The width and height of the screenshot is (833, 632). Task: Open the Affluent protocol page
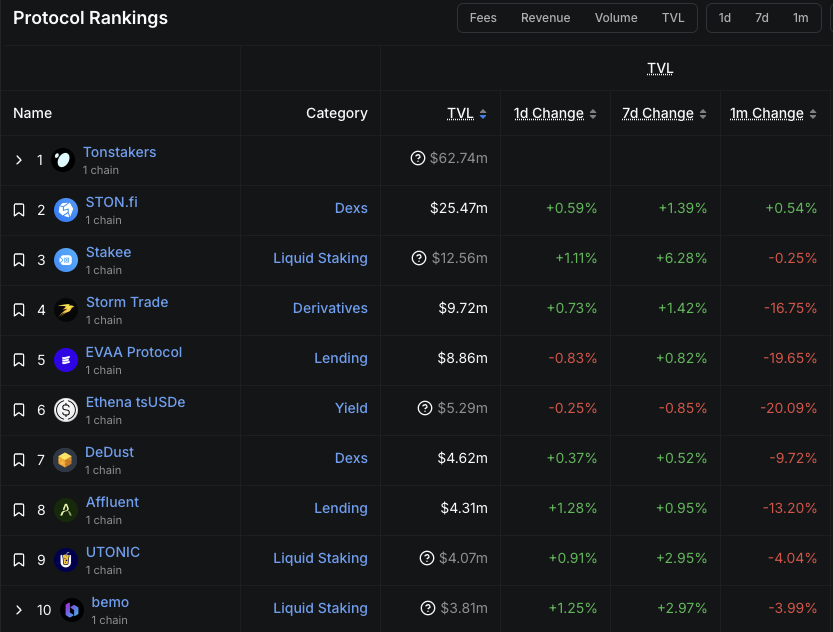[x=112, y=502]
